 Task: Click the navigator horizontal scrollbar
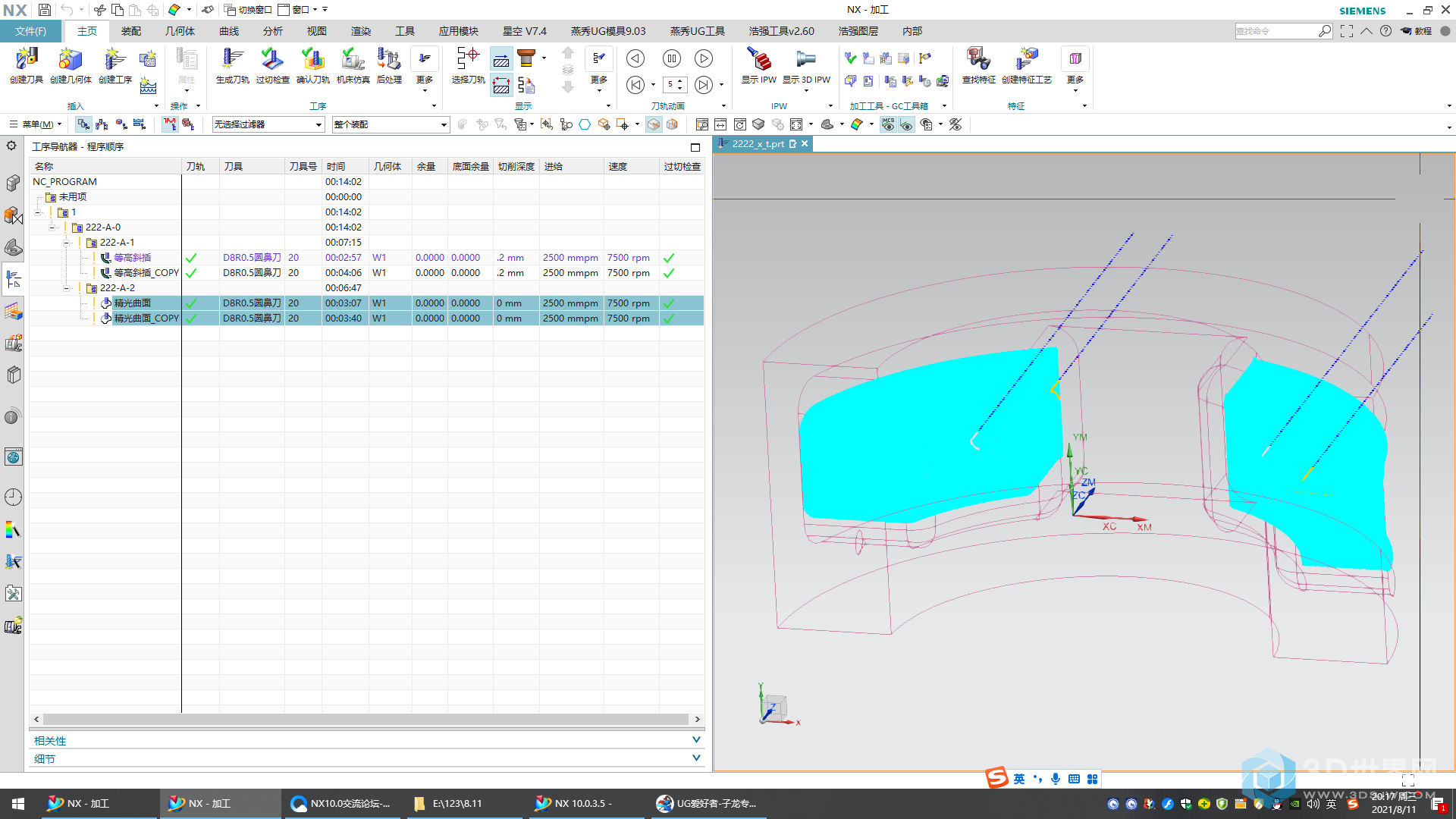point(366,719)
